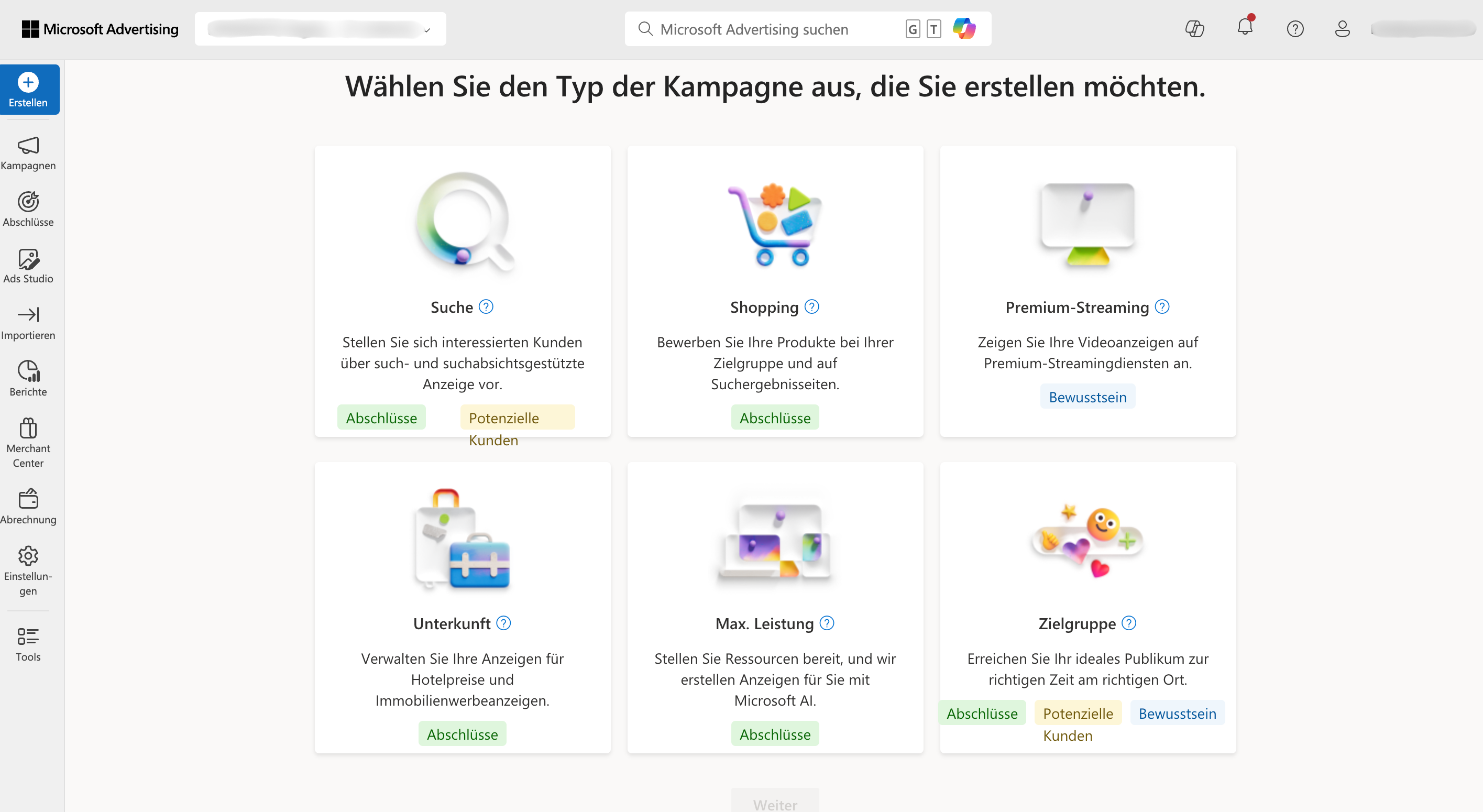Open Berichte reports icon
1483x812 pixels.
[28, 371]
